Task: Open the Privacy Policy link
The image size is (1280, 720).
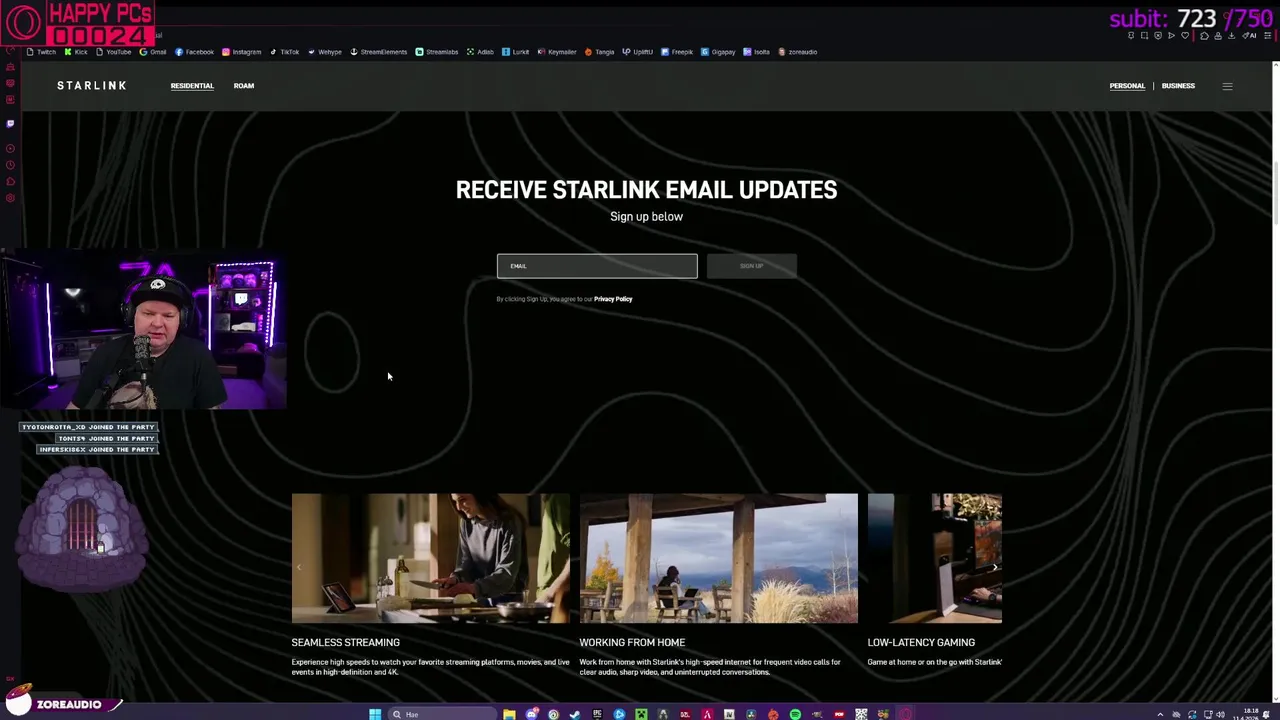Action: (613, 299)
